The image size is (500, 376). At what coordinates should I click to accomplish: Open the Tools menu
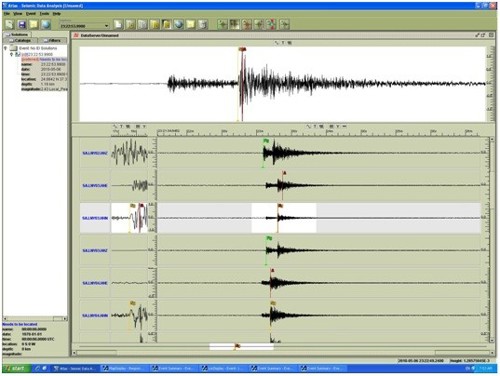(x=44, y=14)
